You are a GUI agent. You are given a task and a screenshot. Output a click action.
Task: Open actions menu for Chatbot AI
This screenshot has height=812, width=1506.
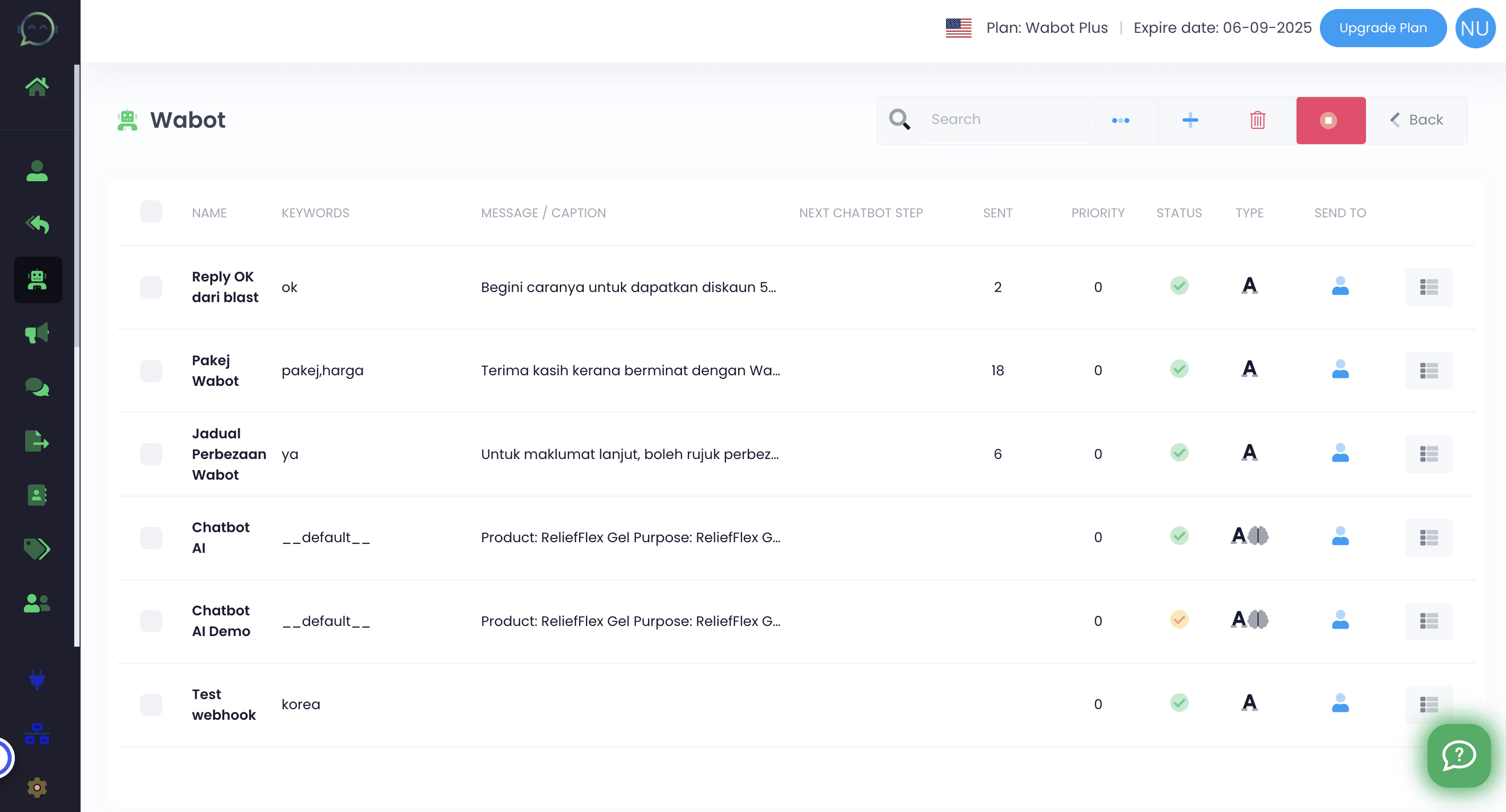[1429, 537]
